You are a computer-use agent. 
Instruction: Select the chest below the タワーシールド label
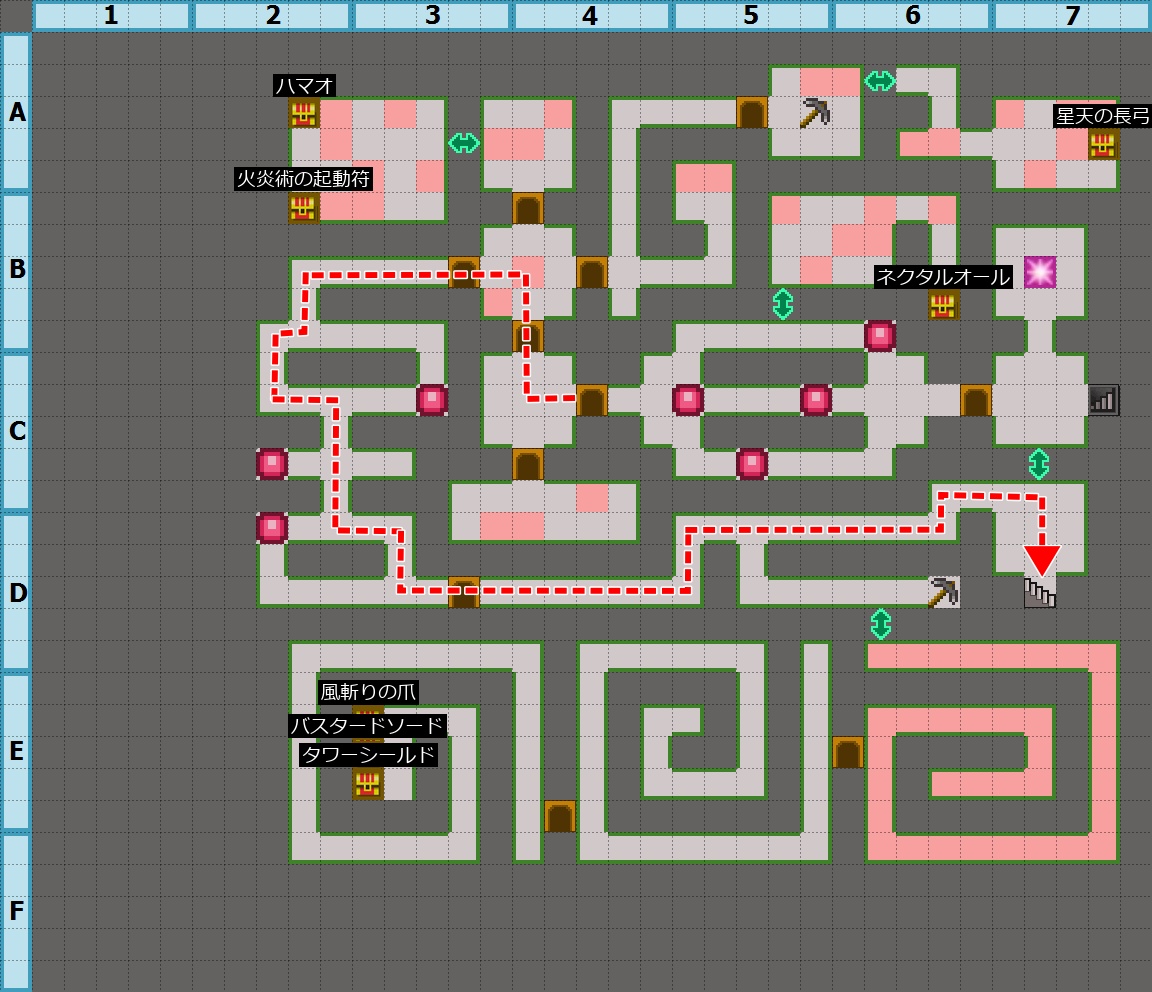pos(367,783)
